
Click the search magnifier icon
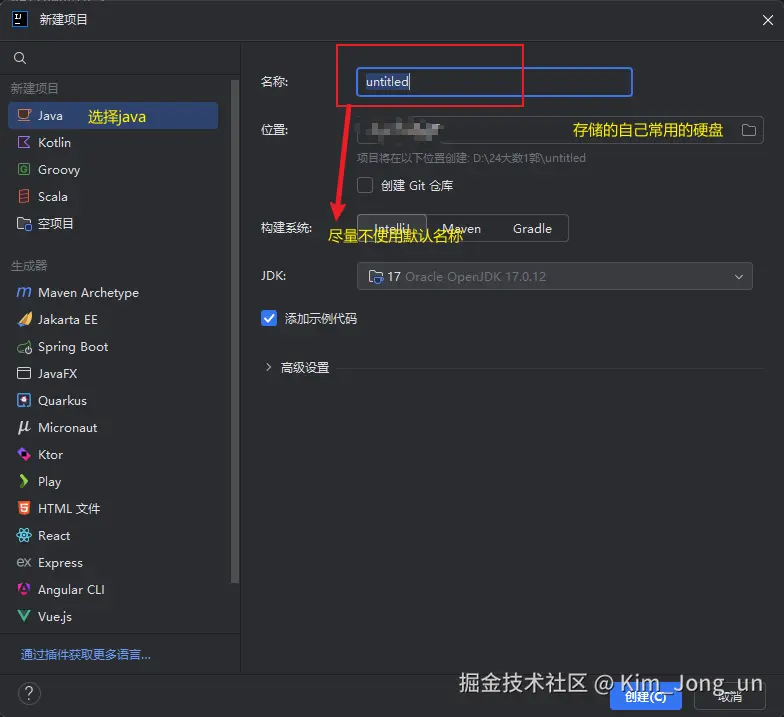(x=20, y=58)
